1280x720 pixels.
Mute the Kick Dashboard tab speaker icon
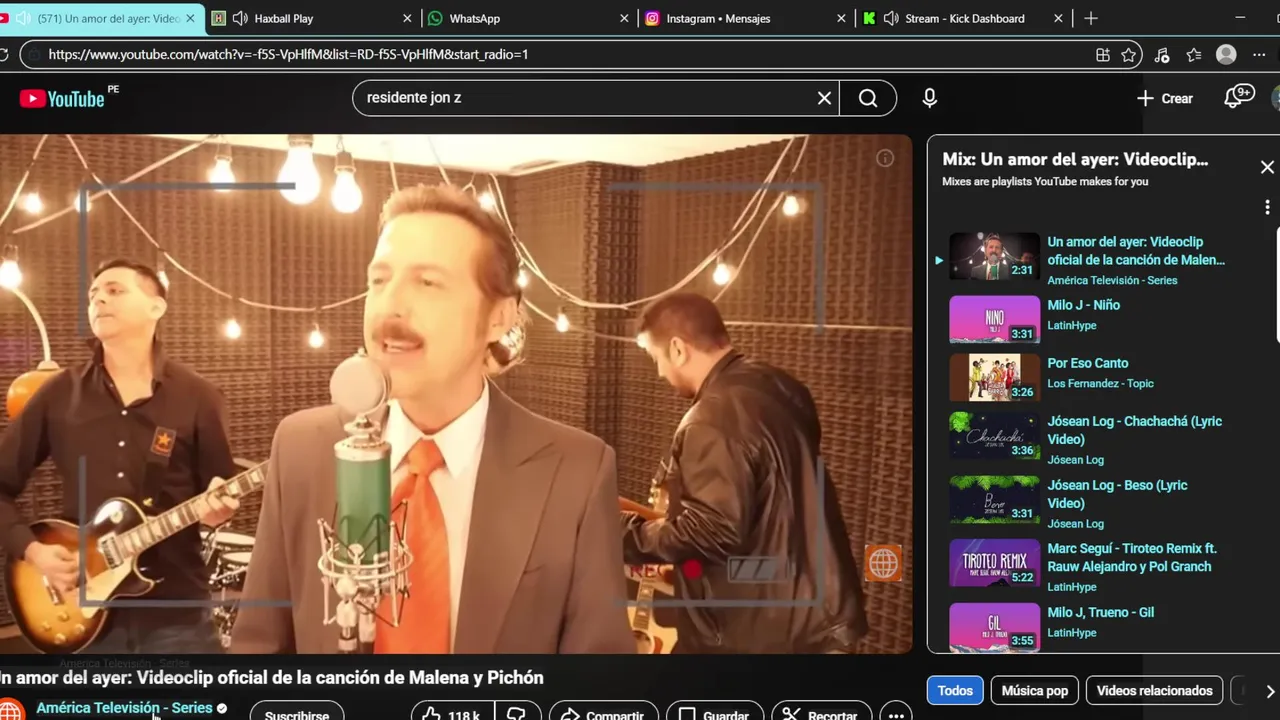(x=891, y=18)
